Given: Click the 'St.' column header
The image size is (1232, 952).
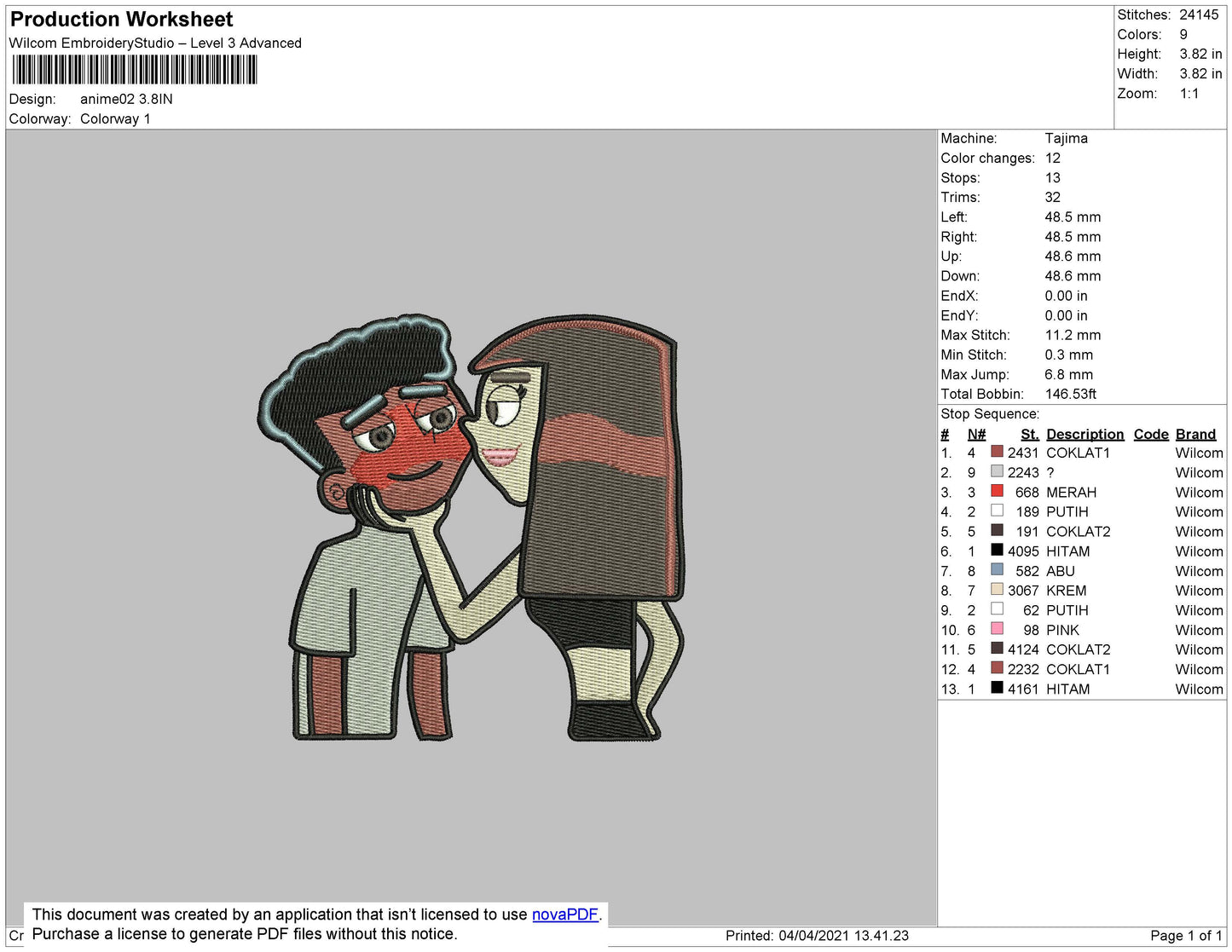Looking at the screenshot, I should [x=1030, y=434].
